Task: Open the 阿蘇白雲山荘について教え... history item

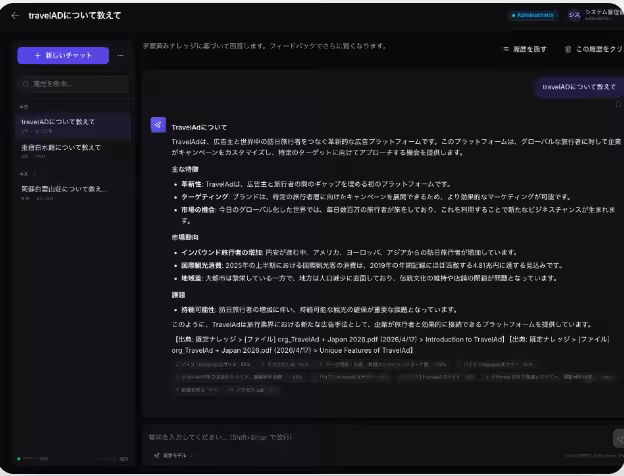Action: click(x=73, y=193)
